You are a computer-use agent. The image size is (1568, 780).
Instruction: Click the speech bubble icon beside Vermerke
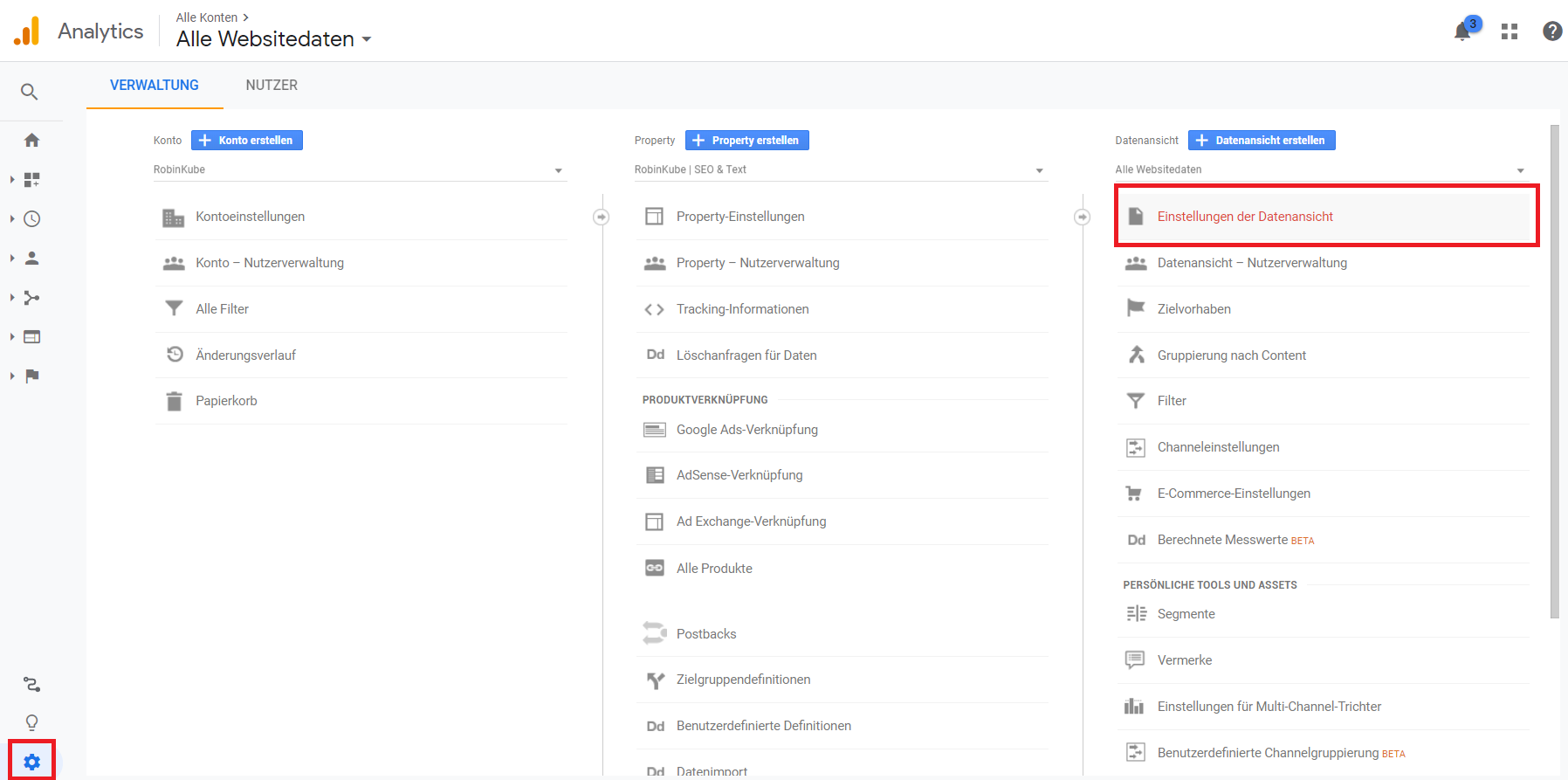click(1135, 659)
